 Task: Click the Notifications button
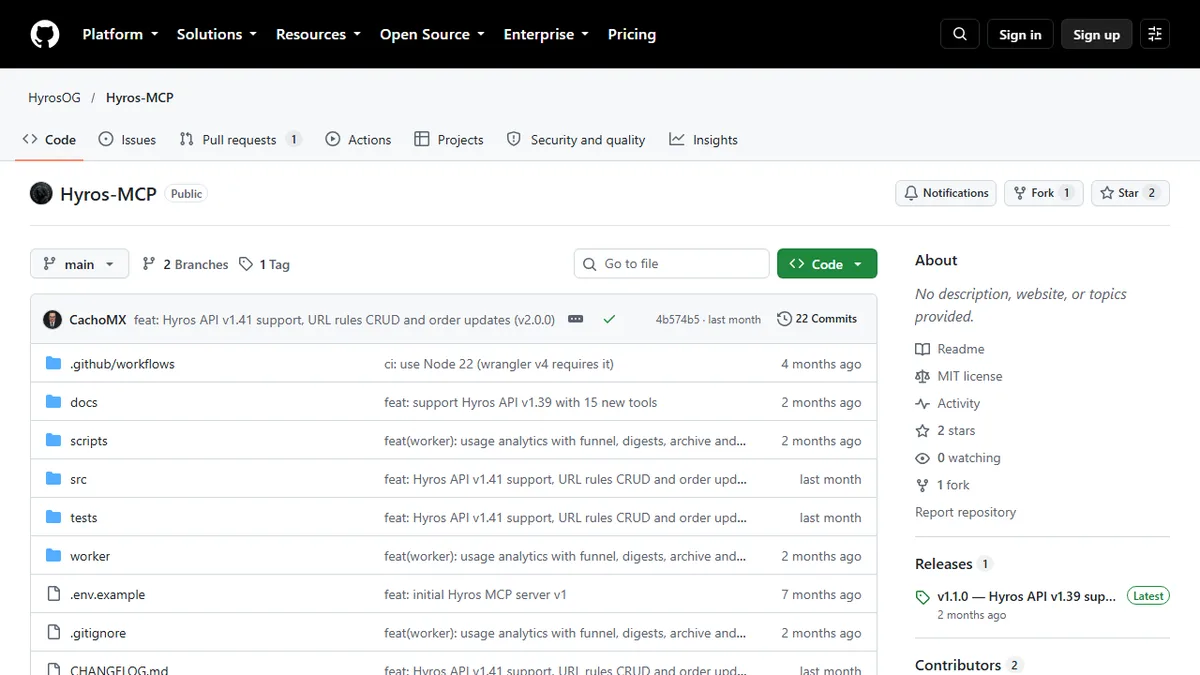[x=946, y=193]
